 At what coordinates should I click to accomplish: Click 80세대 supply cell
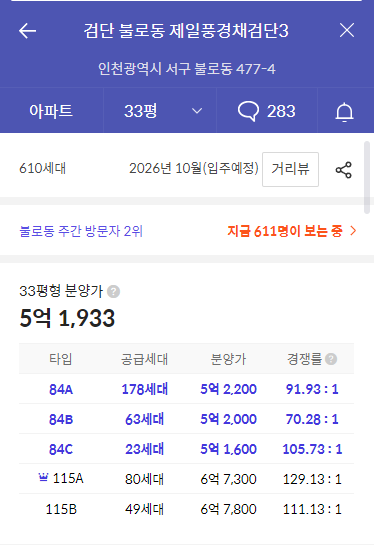[x=145, y=479]
